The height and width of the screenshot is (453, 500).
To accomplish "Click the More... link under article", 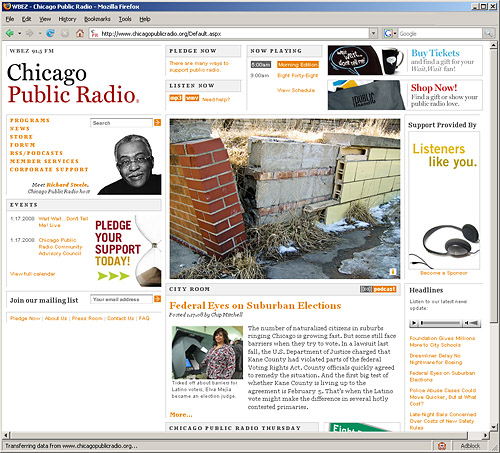I will pos(181,415).
